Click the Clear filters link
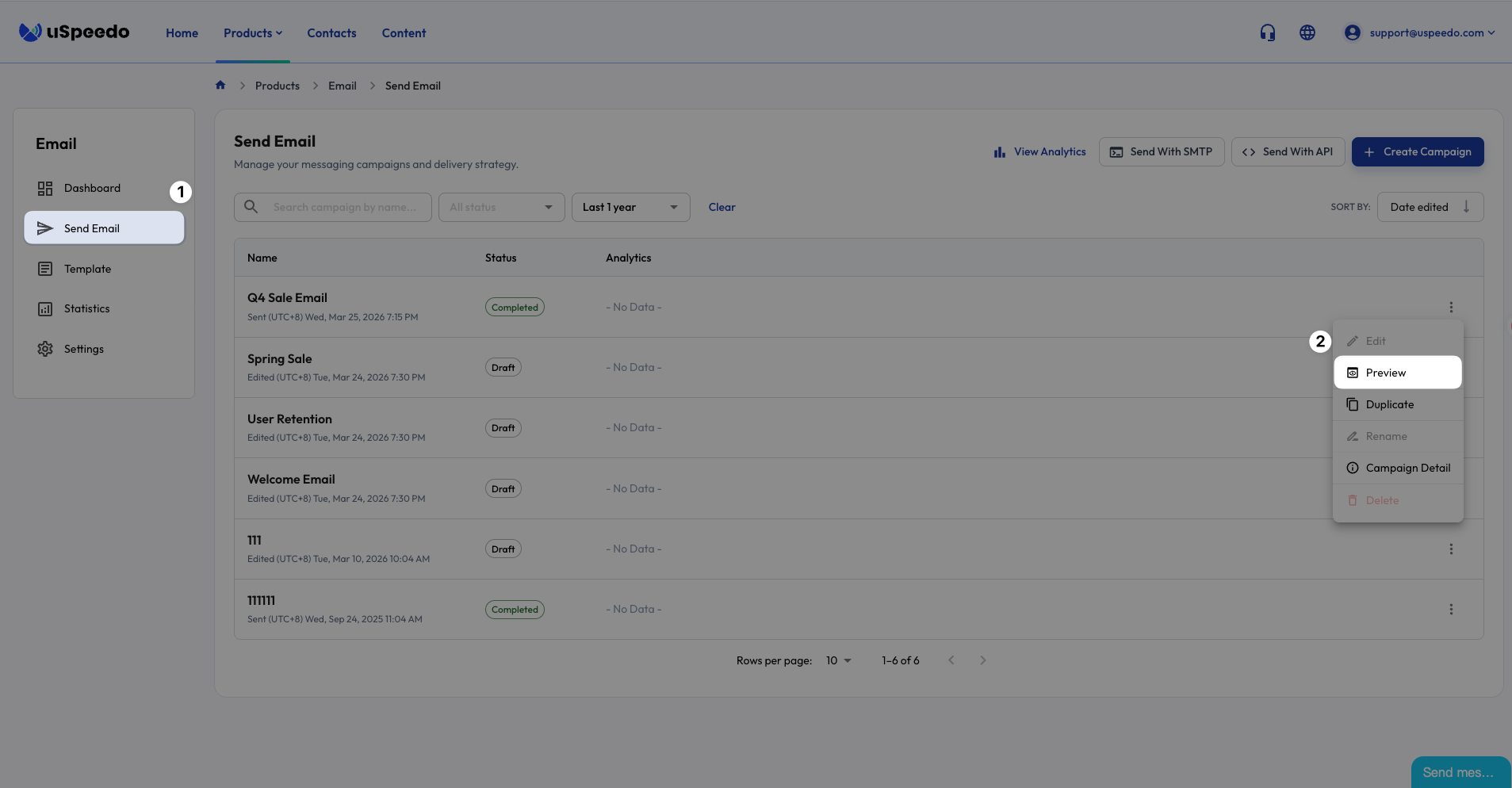Screen dimensions: 1512x788 [x=722, y=208]
